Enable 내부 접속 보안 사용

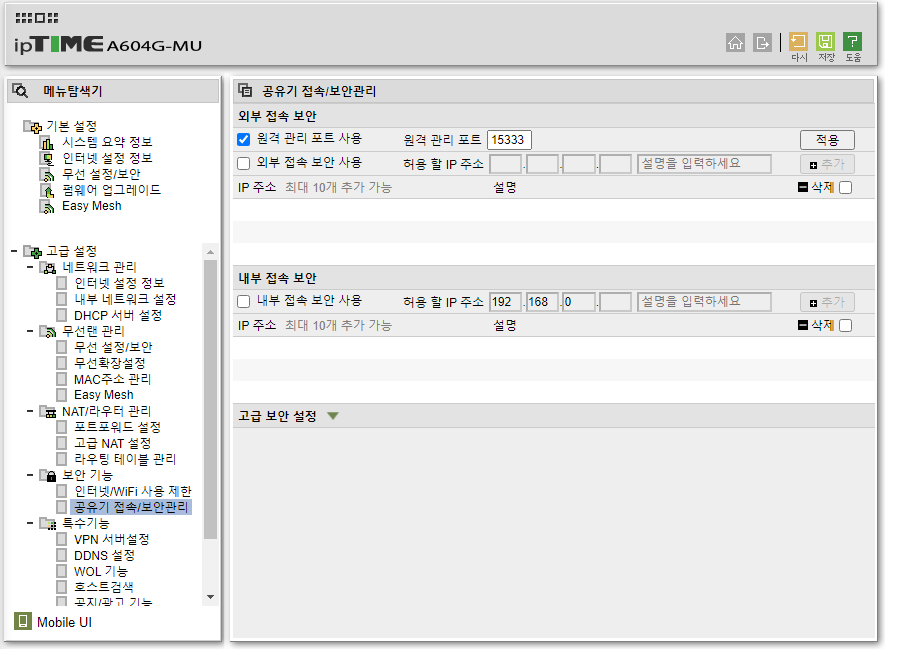coord(244,301)
